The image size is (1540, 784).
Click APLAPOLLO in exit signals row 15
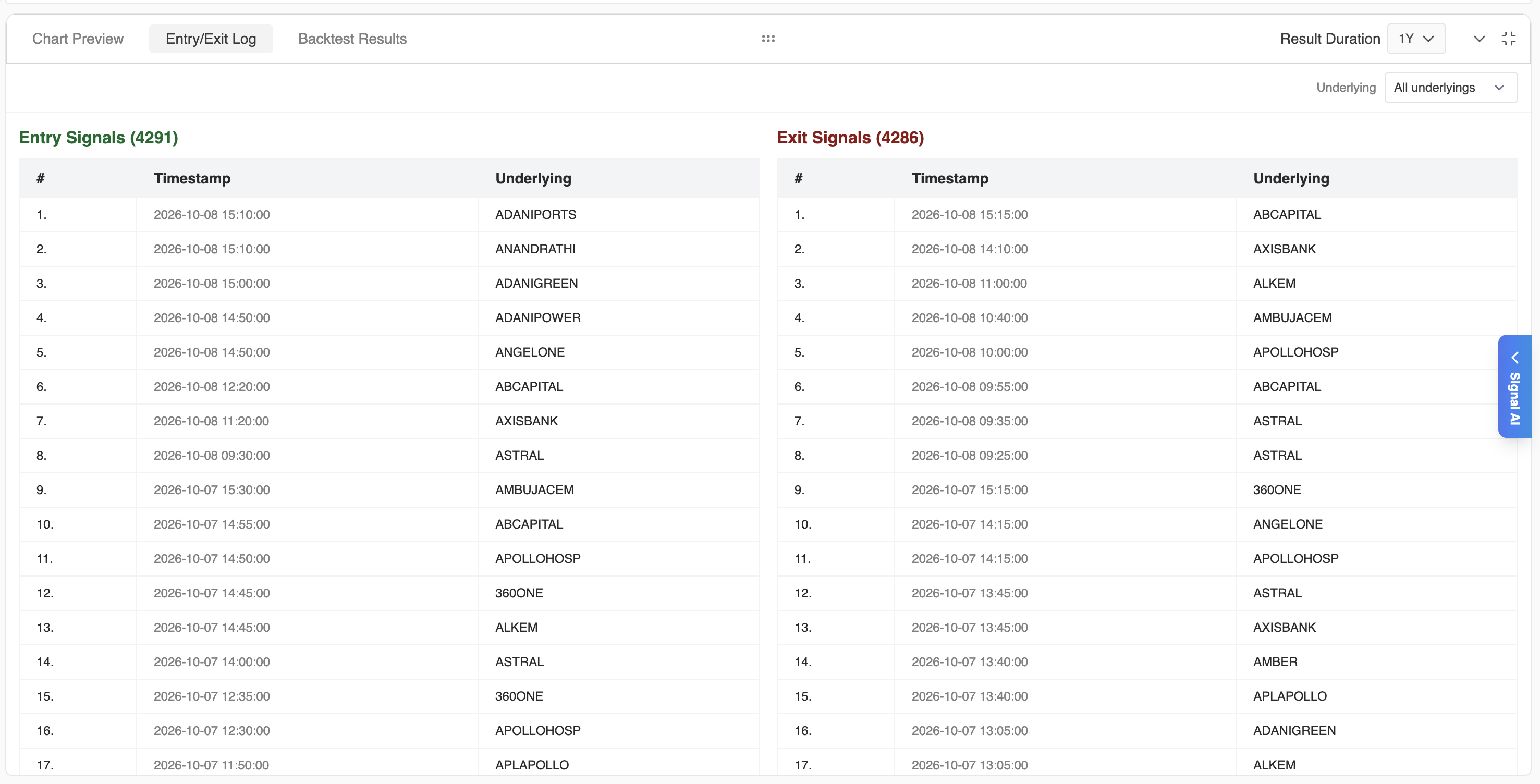click(1290, 696)
